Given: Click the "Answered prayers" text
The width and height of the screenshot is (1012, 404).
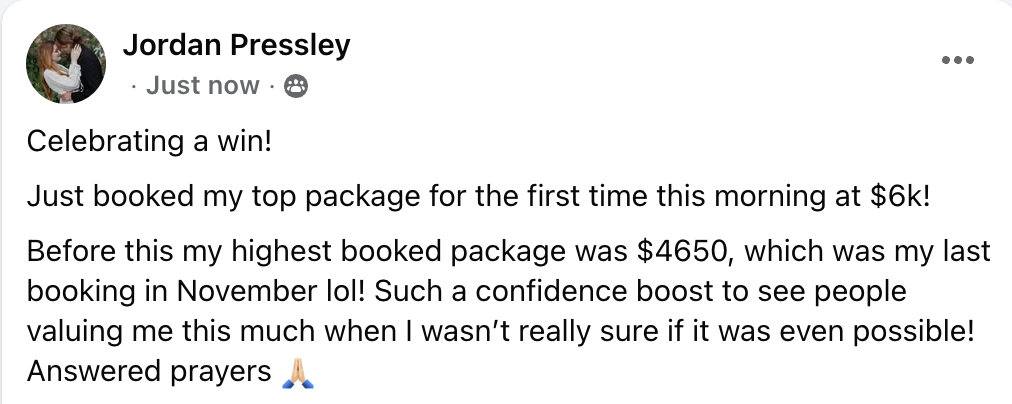Looking at the screenshot, I should [x=149, y=372].
